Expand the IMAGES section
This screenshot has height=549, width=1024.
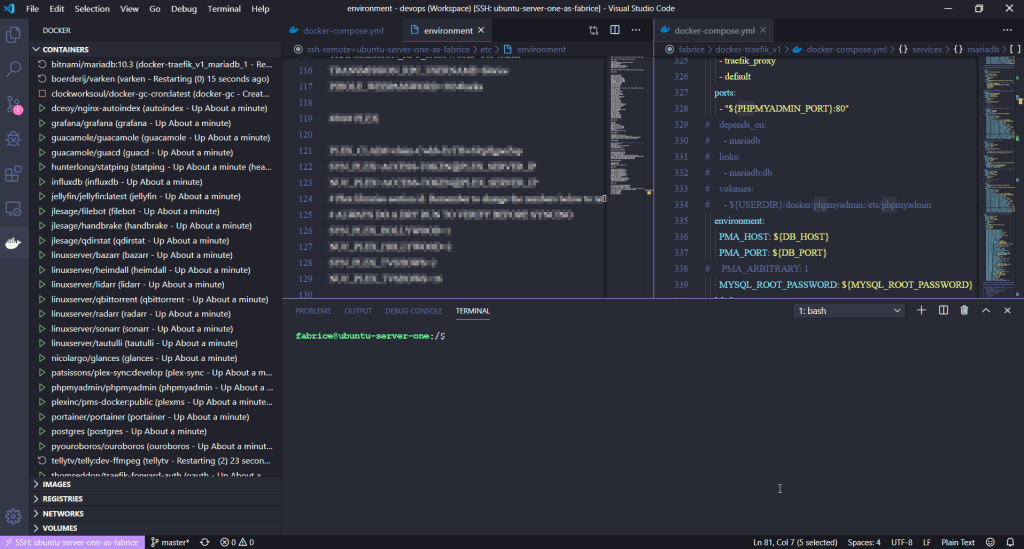tap(56, 484)
